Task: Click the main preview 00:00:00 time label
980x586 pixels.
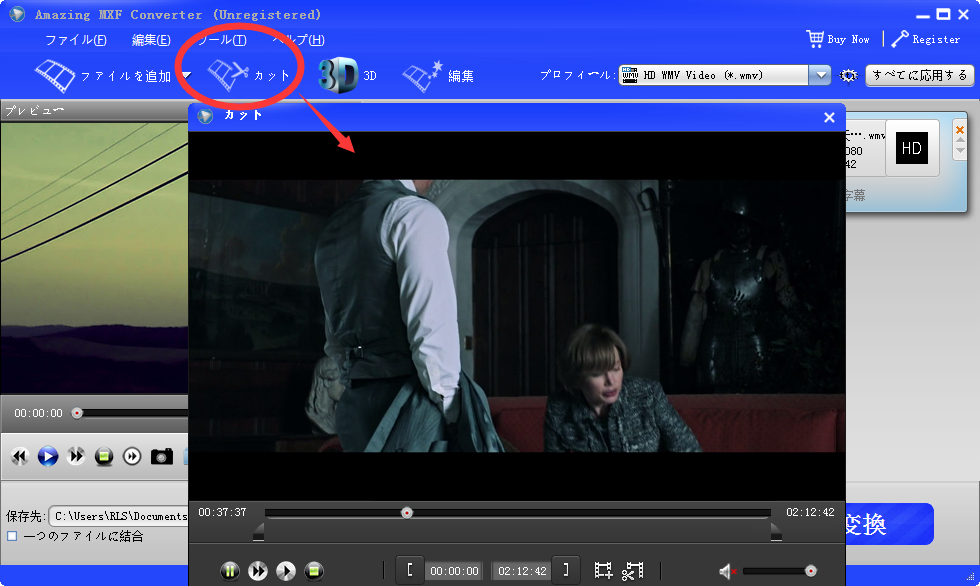Action: click(x=39, y=414)
